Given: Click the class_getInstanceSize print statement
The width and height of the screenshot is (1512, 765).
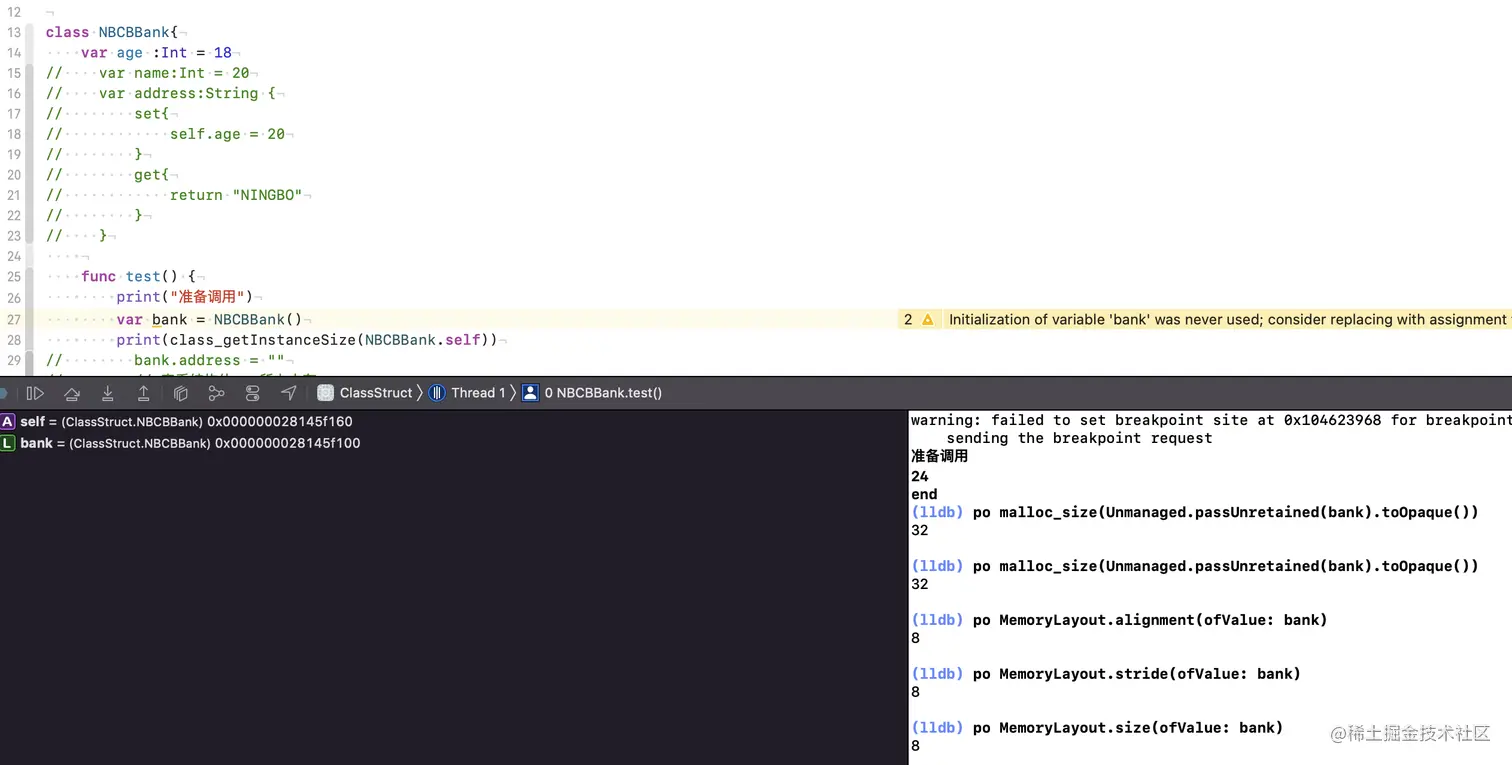Looking at the screenshot, I should (x=306, y=340).
